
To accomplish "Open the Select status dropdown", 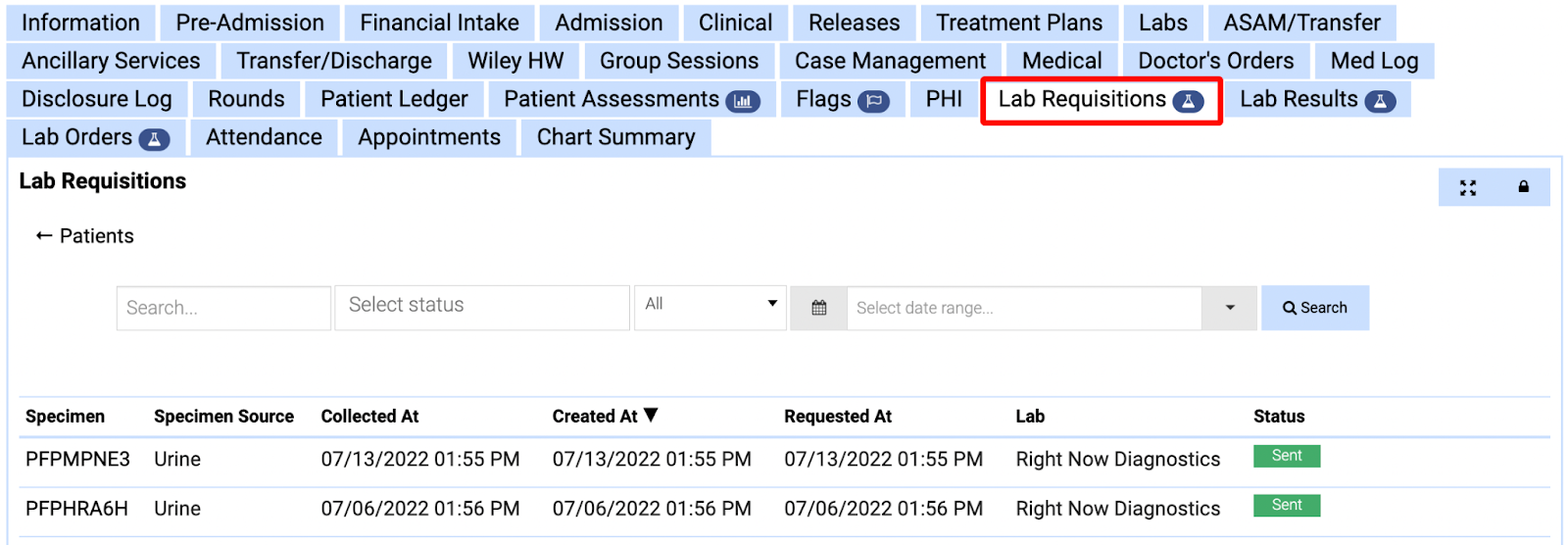I will pos(481,306).
